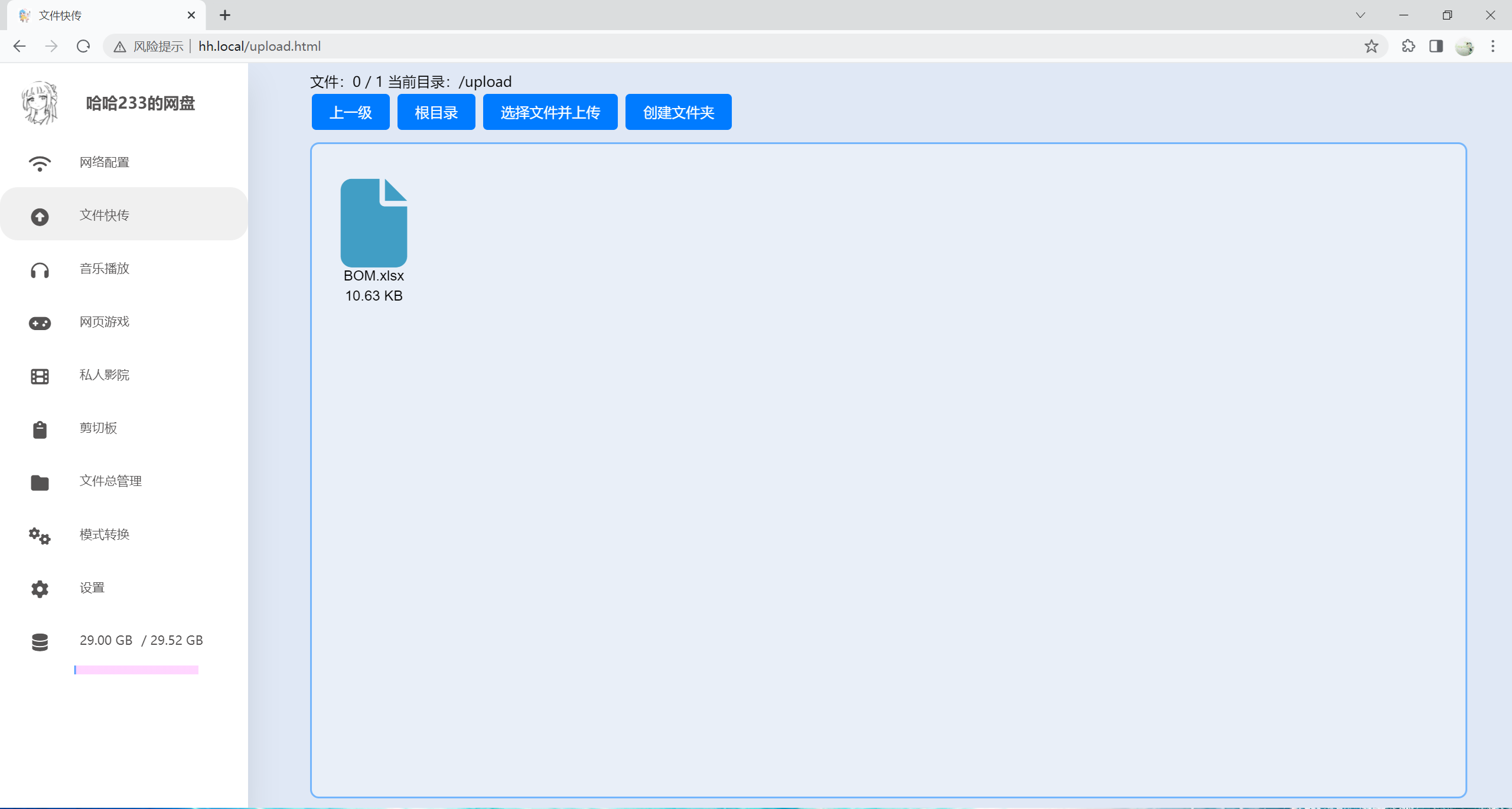Click the 上一级 button
The image size is (1512, 809).
[x=350, y=112]
